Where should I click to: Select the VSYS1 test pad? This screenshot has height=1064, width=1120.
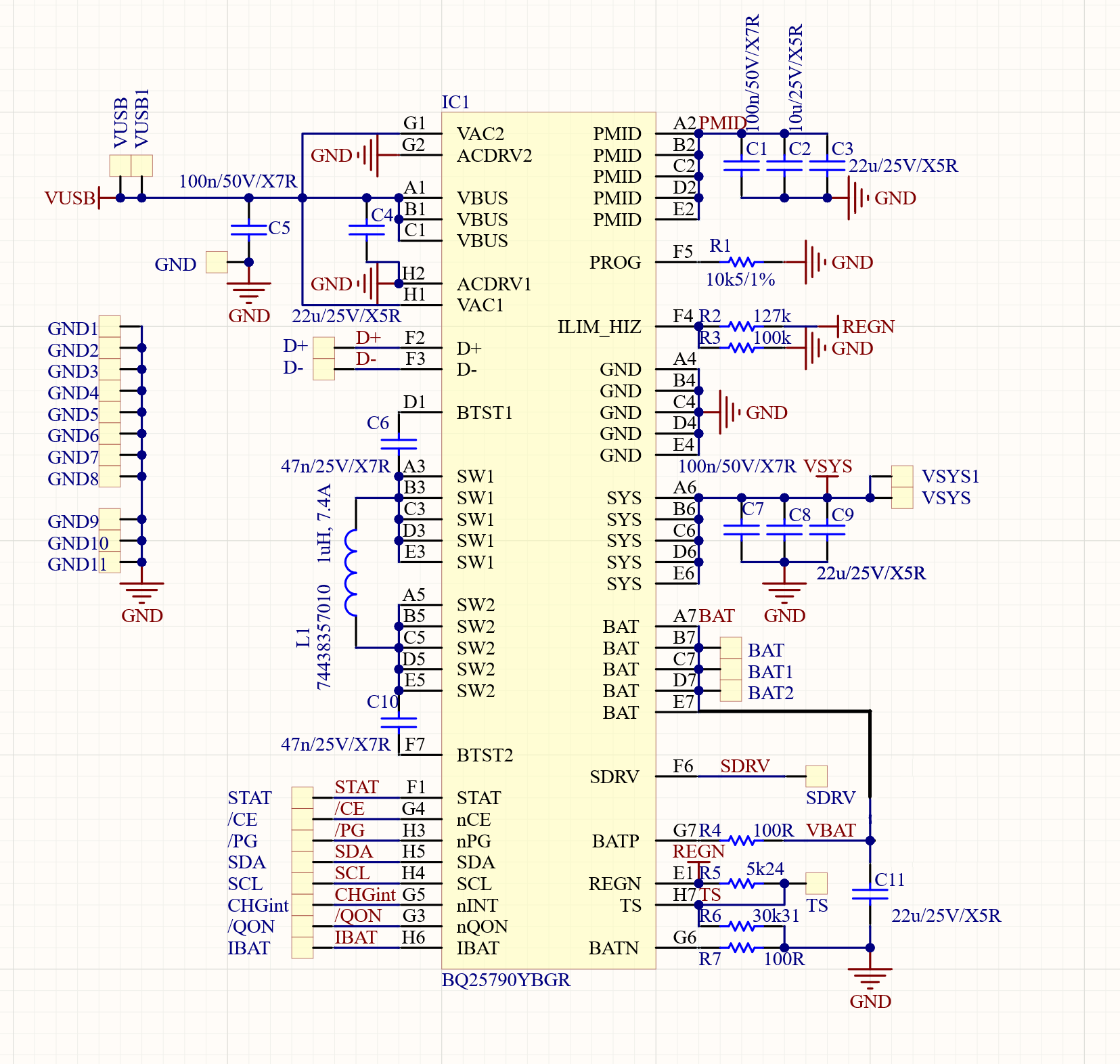[x=901, y=476]
